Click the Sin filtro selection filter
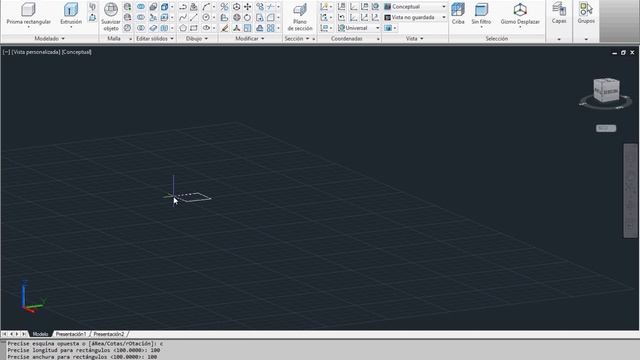The width and height of the screenshot is (640, 360). click(481, 13)
